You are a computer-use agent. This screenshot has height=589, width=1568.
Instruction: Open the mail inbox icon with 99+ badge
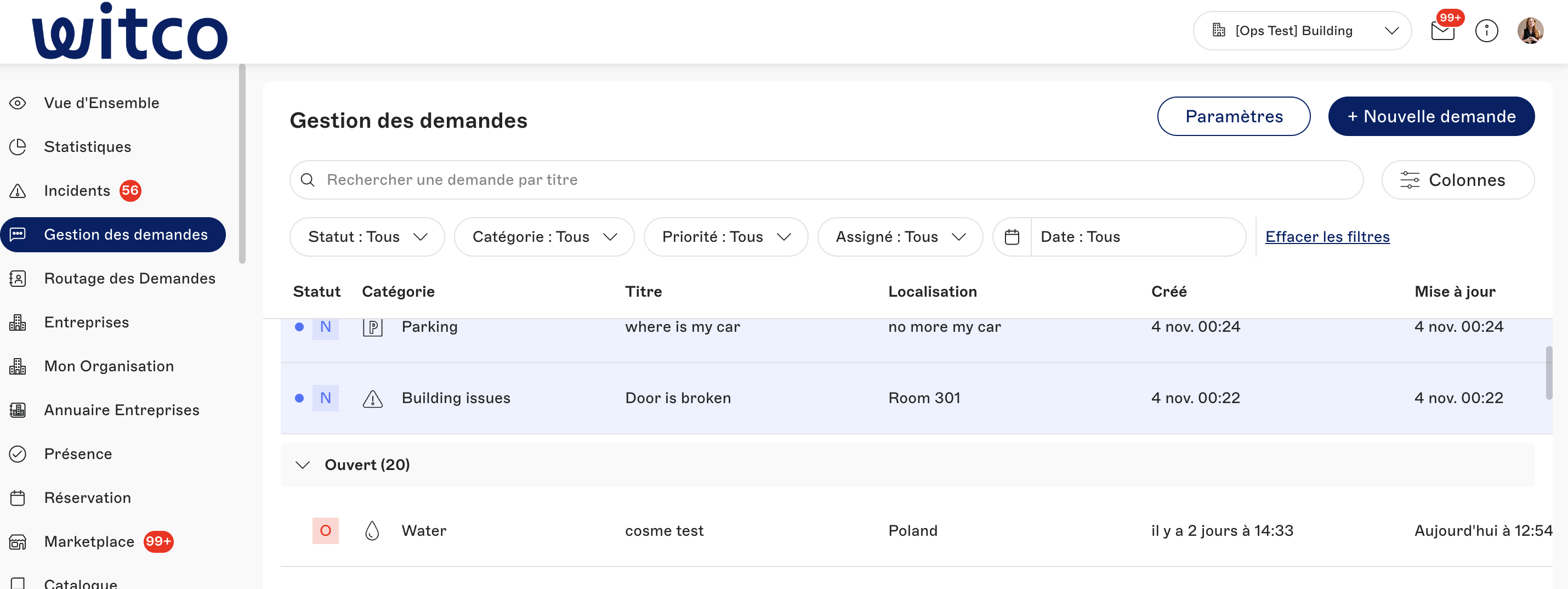pos(1442,31)
